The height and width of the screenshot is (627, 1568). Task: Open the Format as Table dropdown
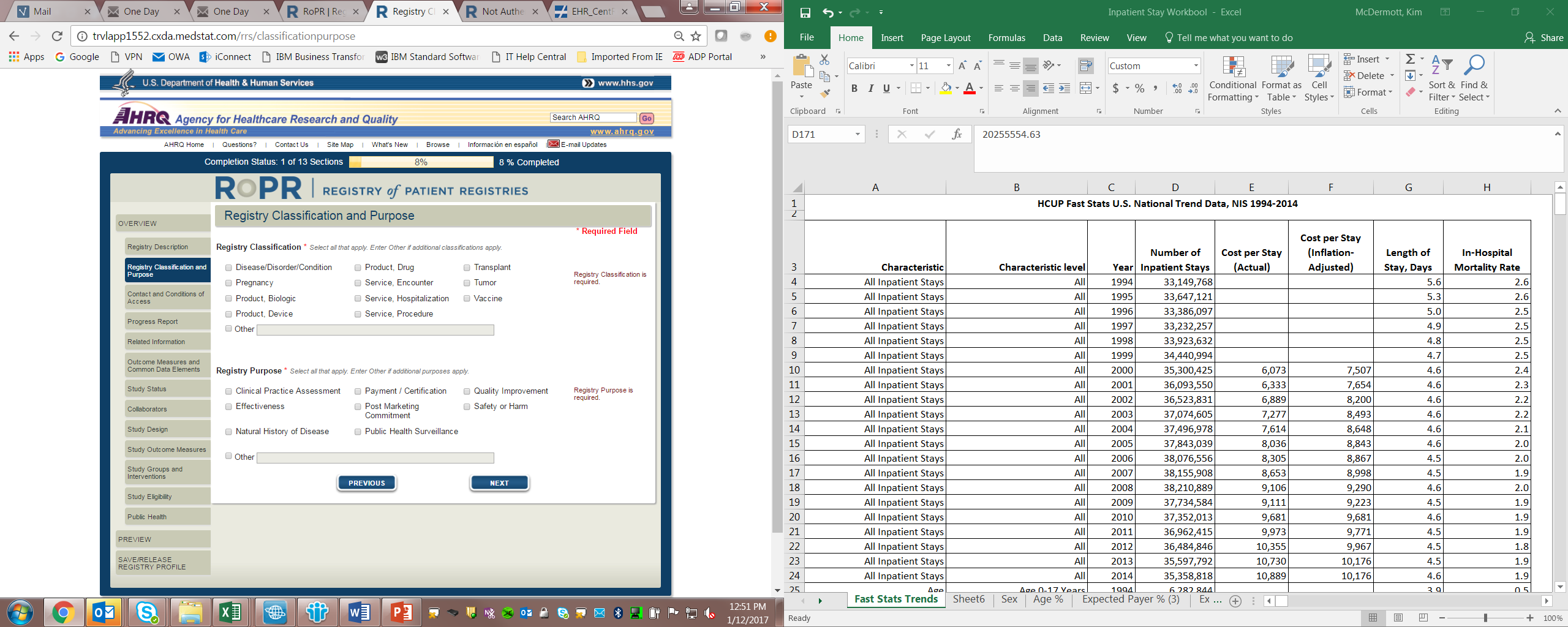pyautogui.click(x=1281, y=78)
